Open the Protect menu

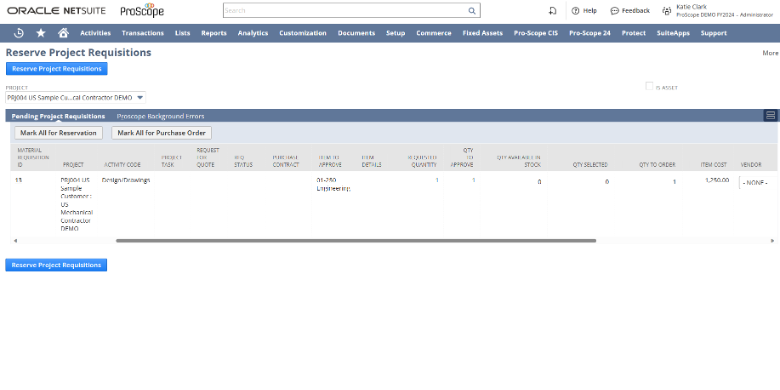point(634,33)
